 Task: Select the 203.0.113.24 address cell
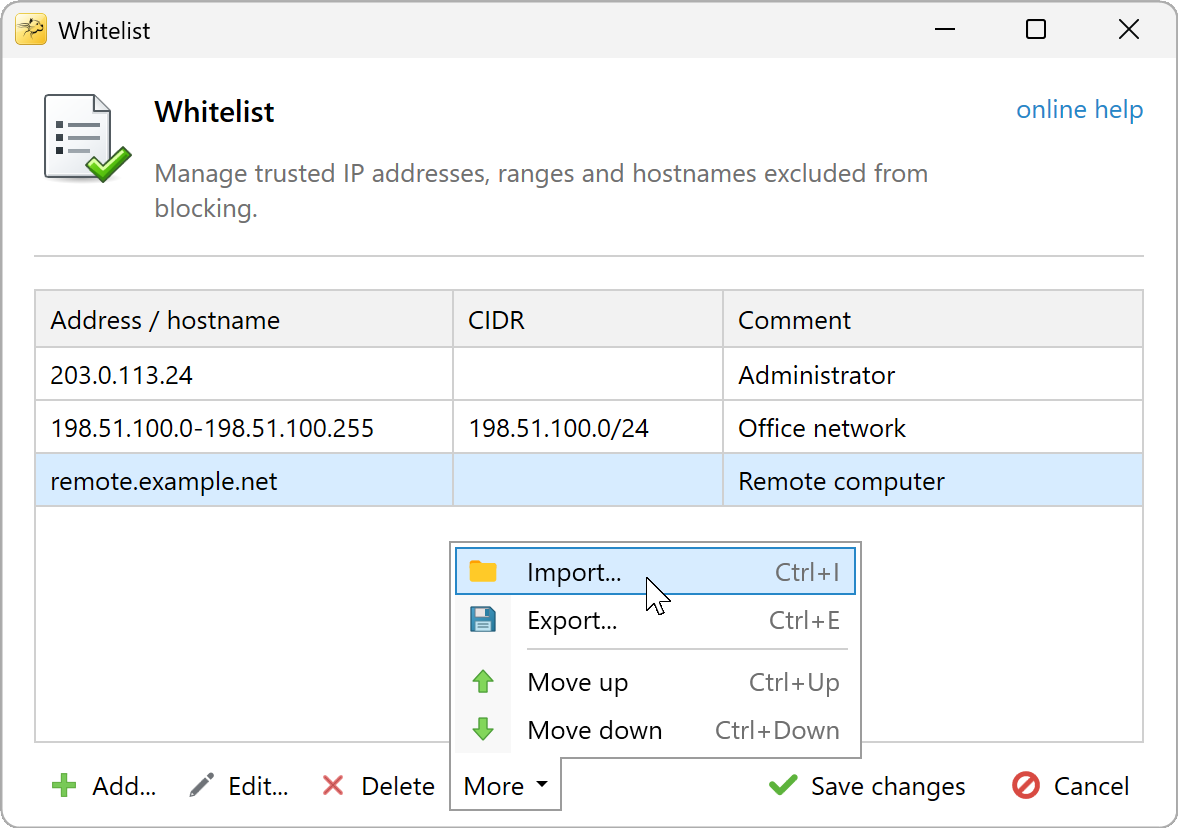[243, 374]
